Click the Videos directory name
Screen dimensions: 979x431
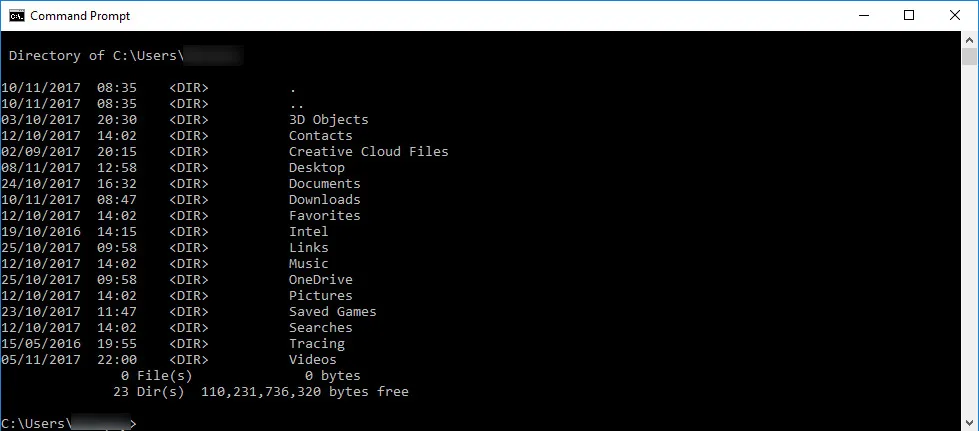coord(312,360)
